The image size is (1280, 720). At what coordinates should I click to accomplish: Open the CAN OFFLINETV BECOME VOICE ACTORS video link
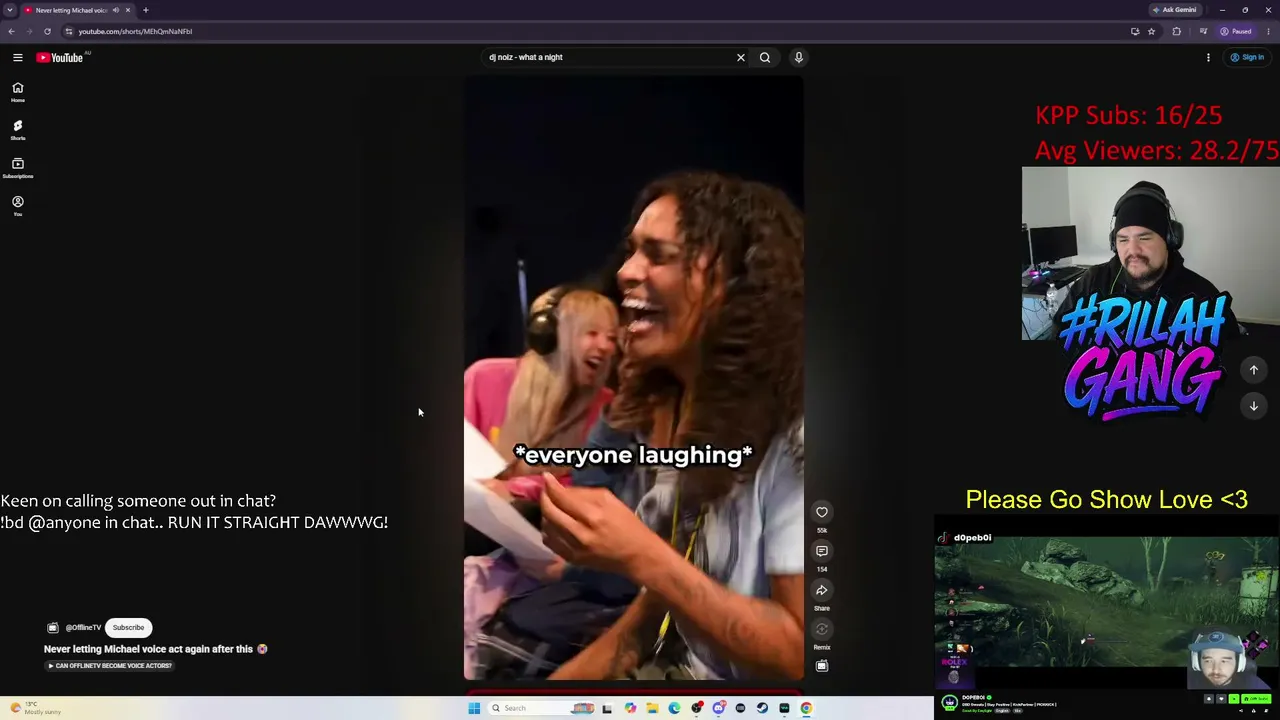pos(109,666)
